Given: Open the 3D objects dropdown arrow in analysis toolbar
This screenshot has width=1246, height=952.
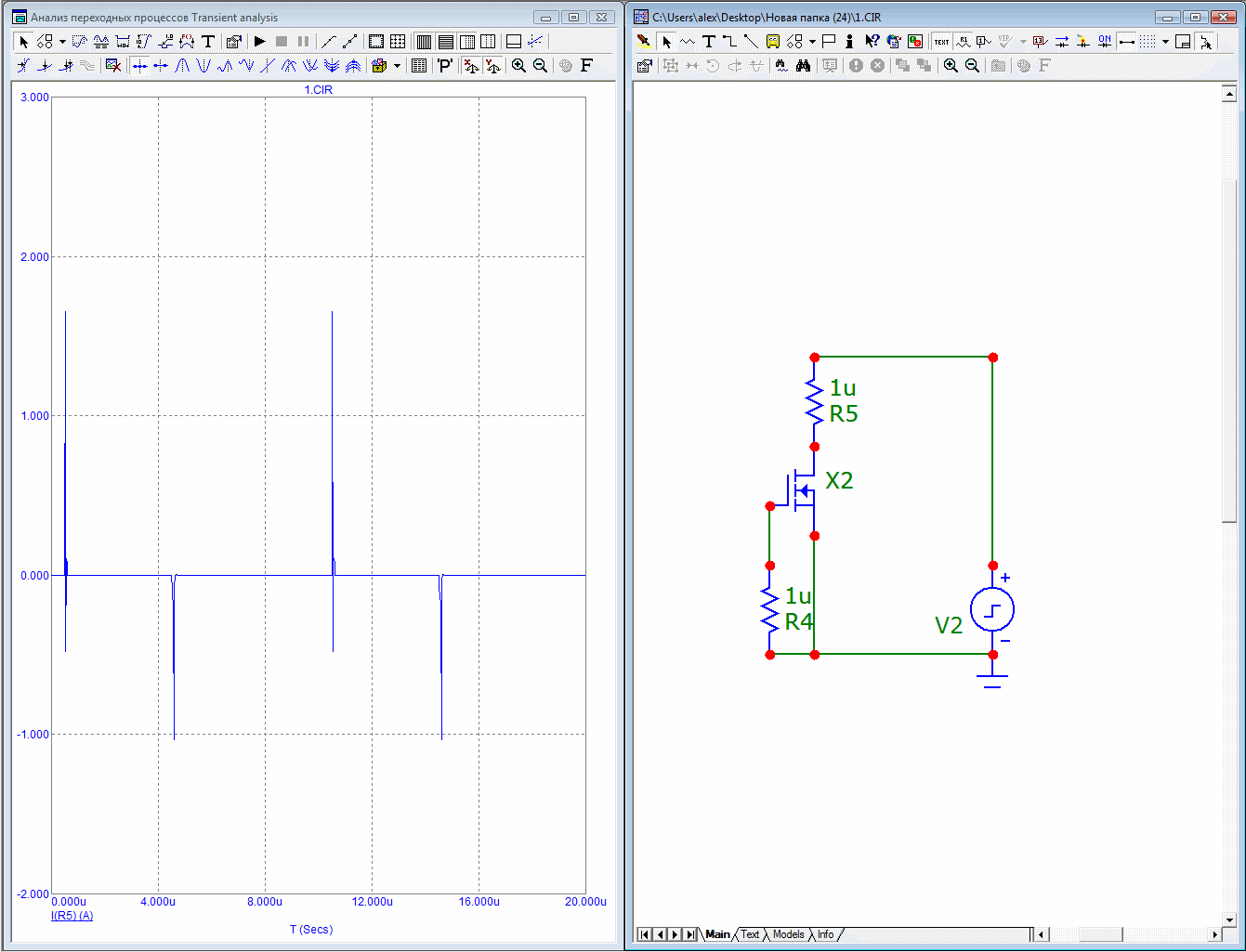Looking at the screenshot, I should 397,66.
